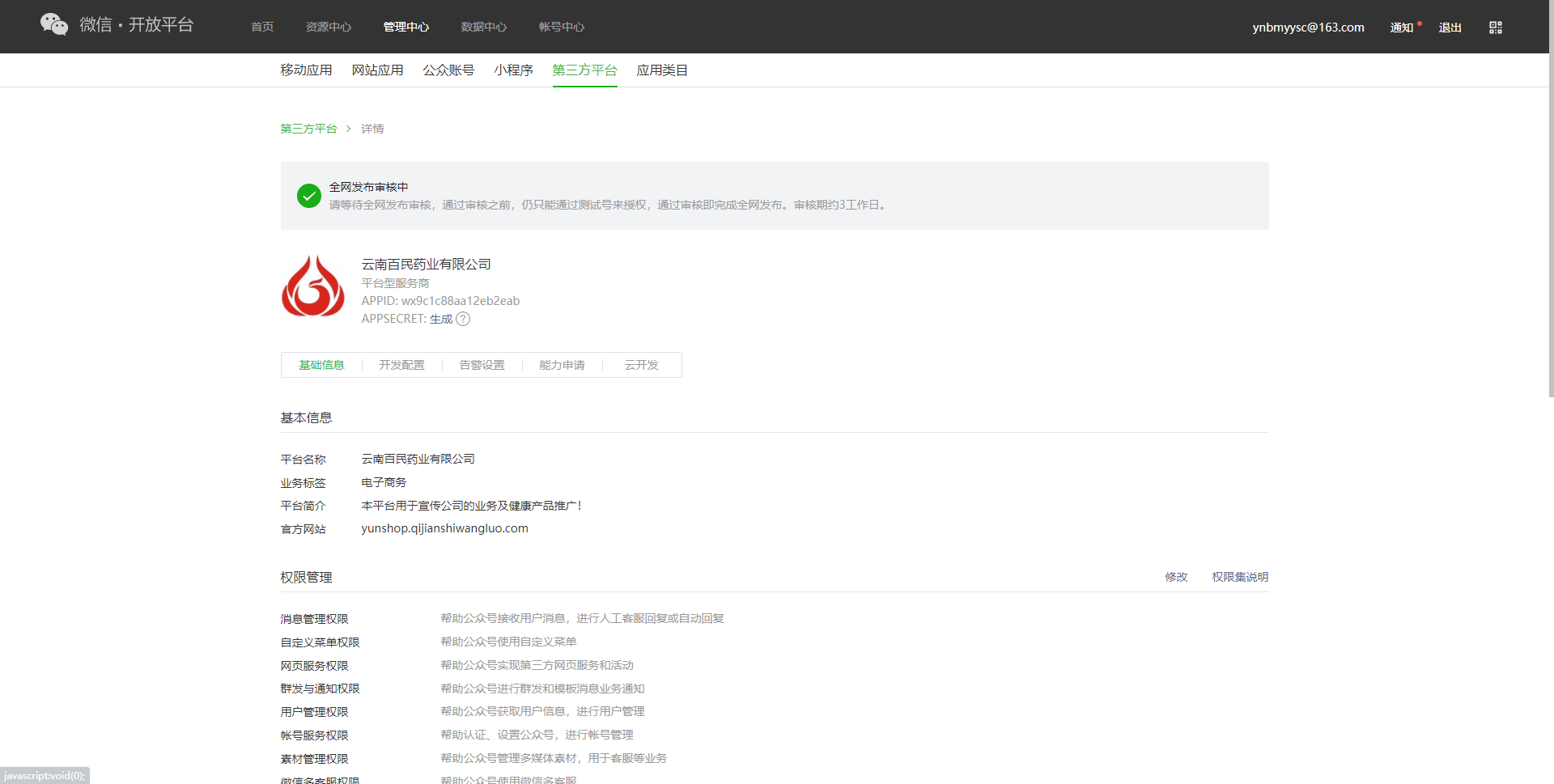Click 退出 to log out

click(1450, 28)
